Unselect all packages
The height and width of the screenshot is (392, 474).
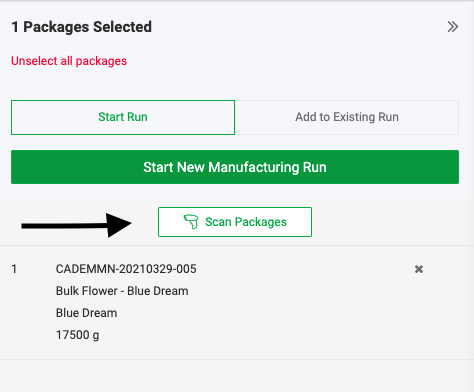tap(69, 61)
